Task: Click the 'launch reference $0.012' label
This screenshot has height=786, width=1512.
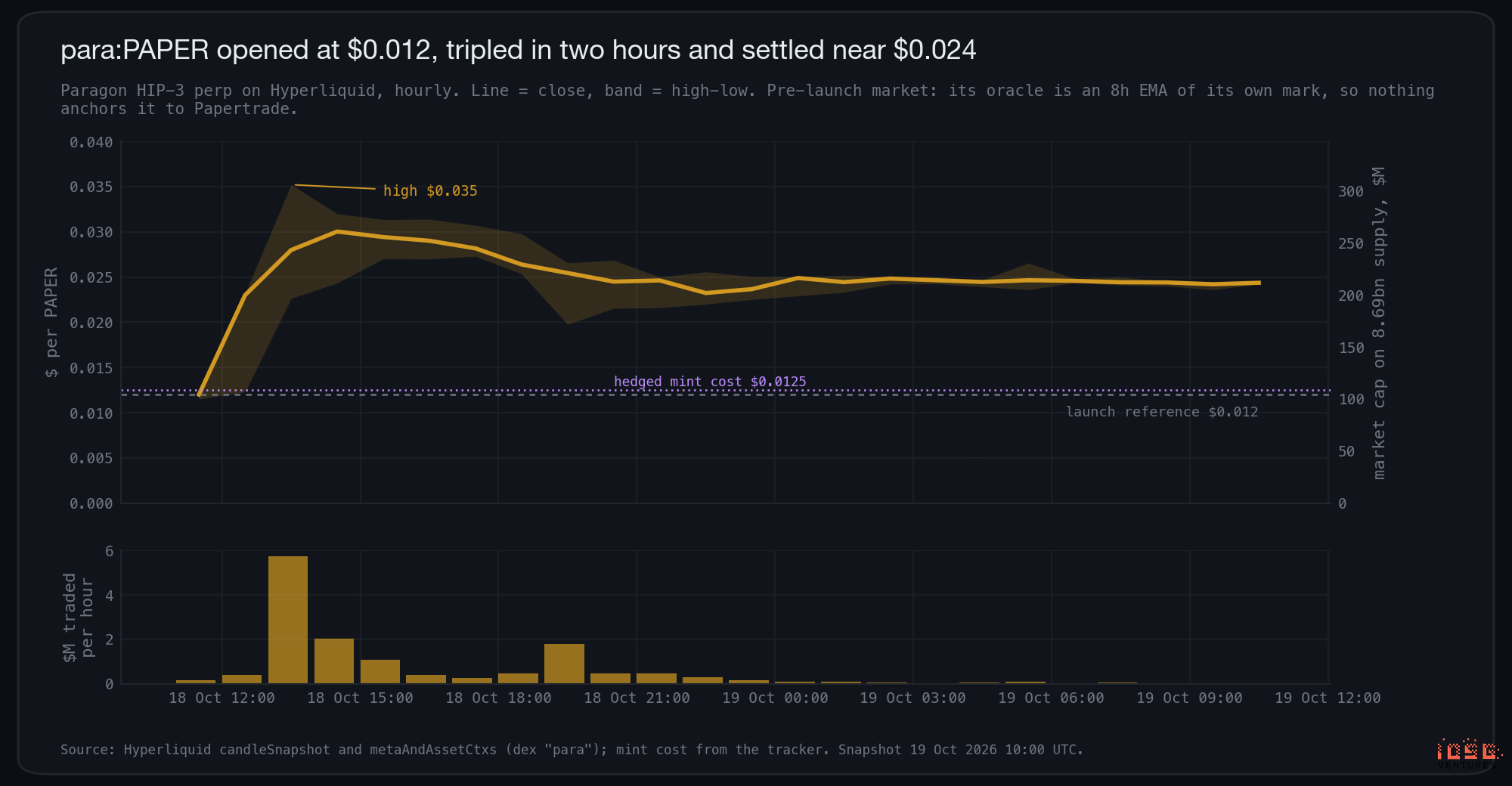Action: pyautogui.click(x=1162, y=412)
